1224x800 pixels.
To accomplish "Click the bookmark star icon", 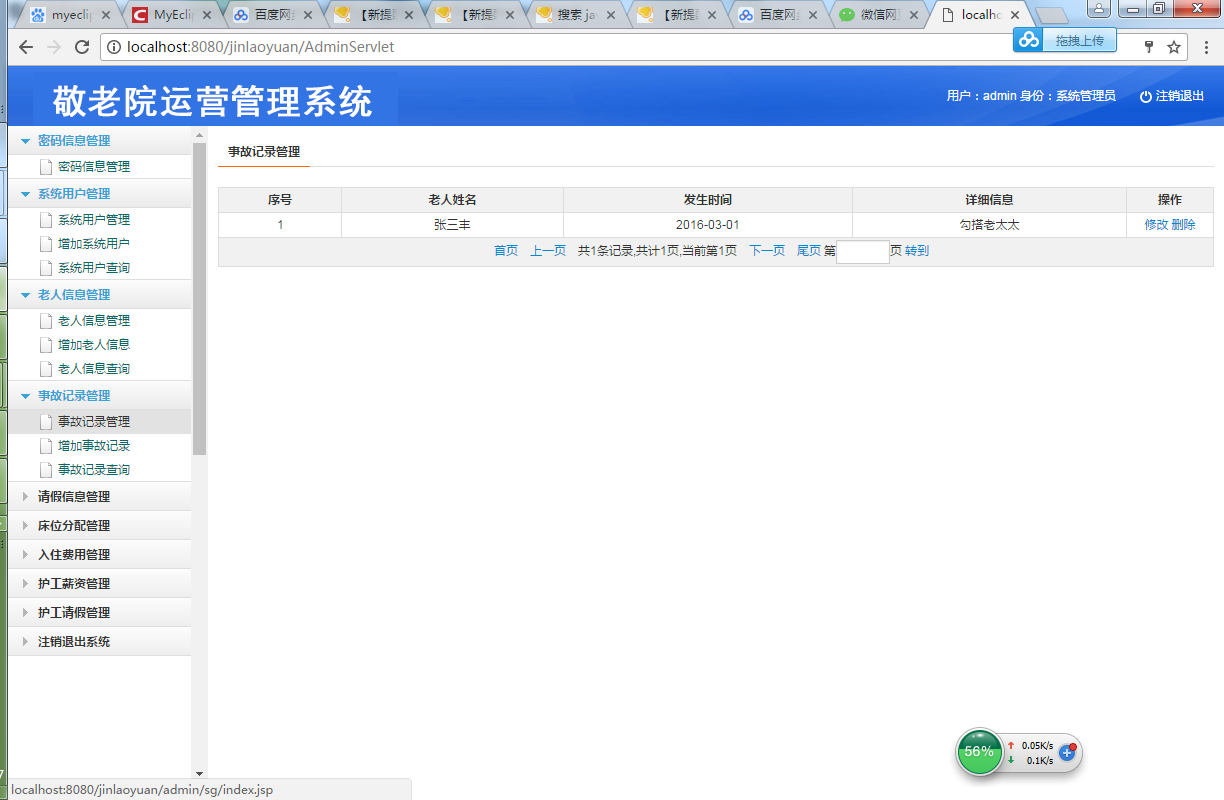I will pos(1174,47).
